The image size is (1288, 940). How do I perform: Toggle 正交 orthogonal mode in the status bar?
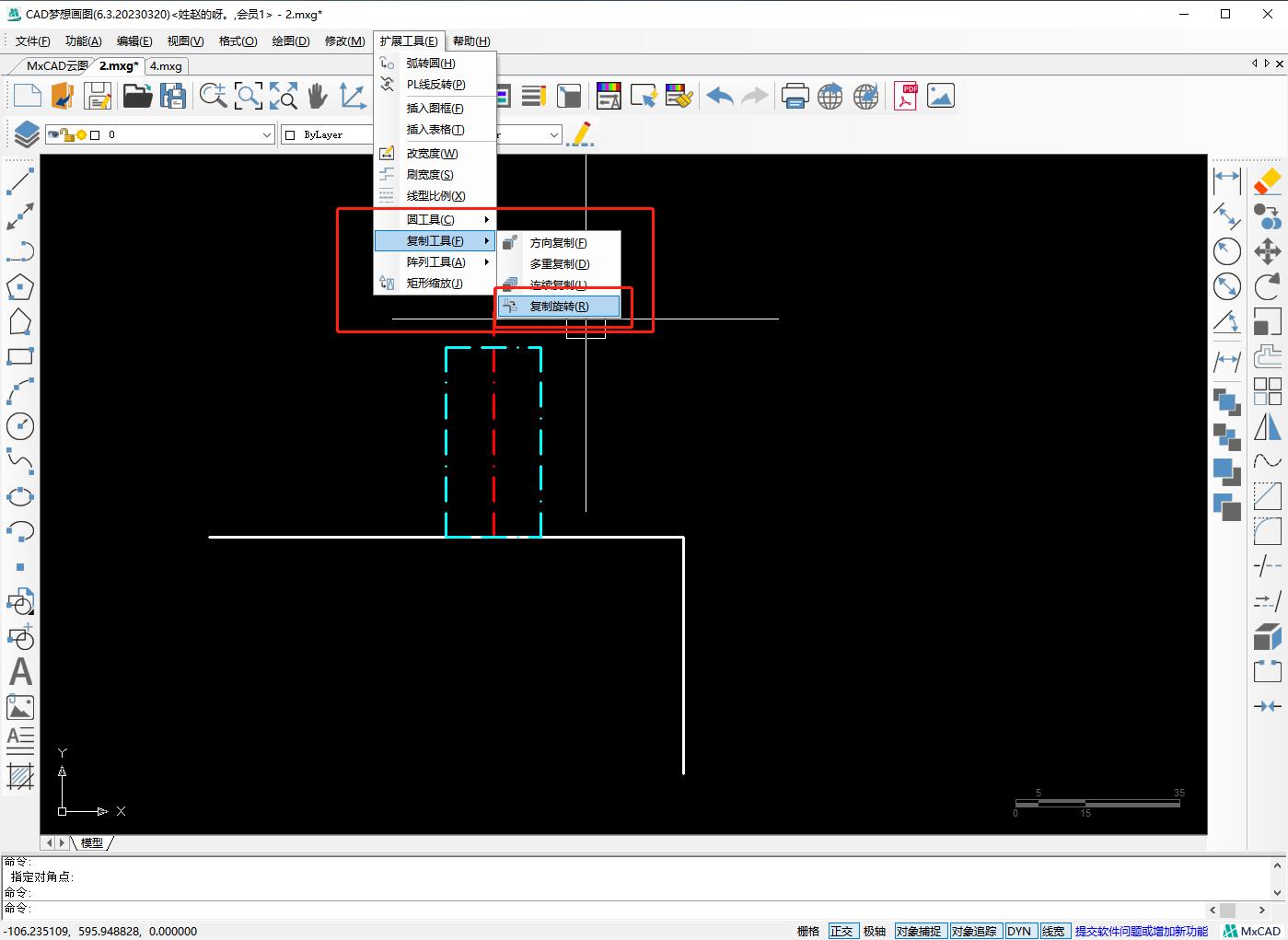click(x=842, y=930)
